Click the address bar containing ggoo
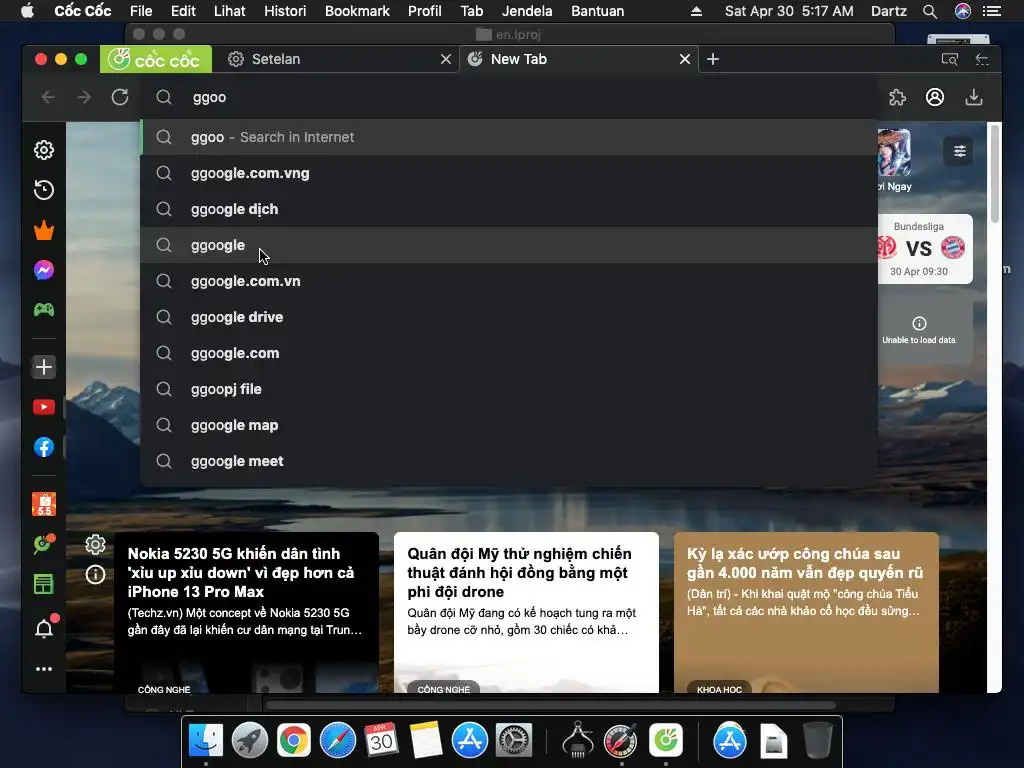Viewport: 1024px width, 768px height. 509,97
